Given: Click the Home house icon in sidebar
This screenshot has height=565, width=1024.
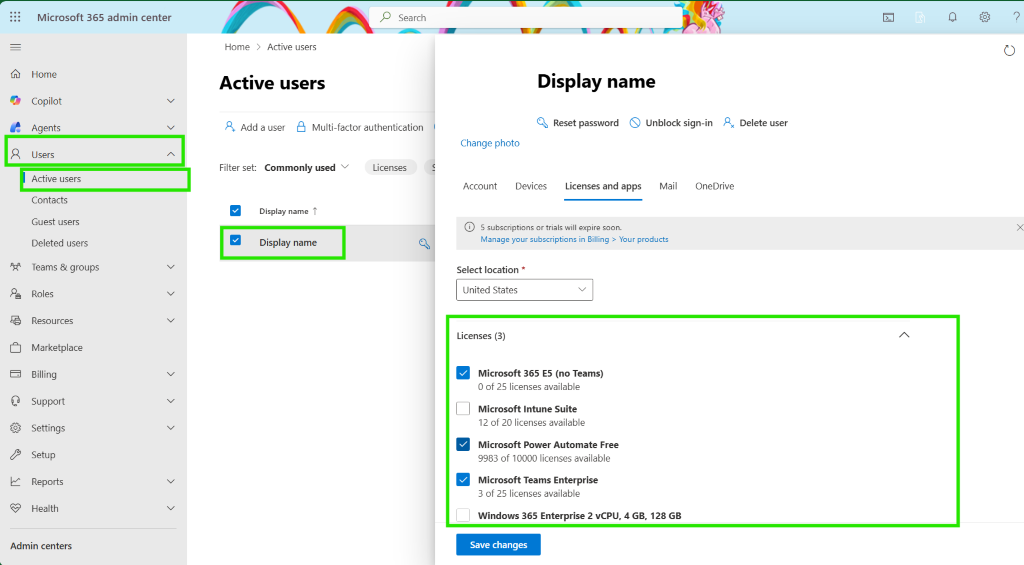Looking at the screenshot, I should pyautogui.click(x=16, y=74).
